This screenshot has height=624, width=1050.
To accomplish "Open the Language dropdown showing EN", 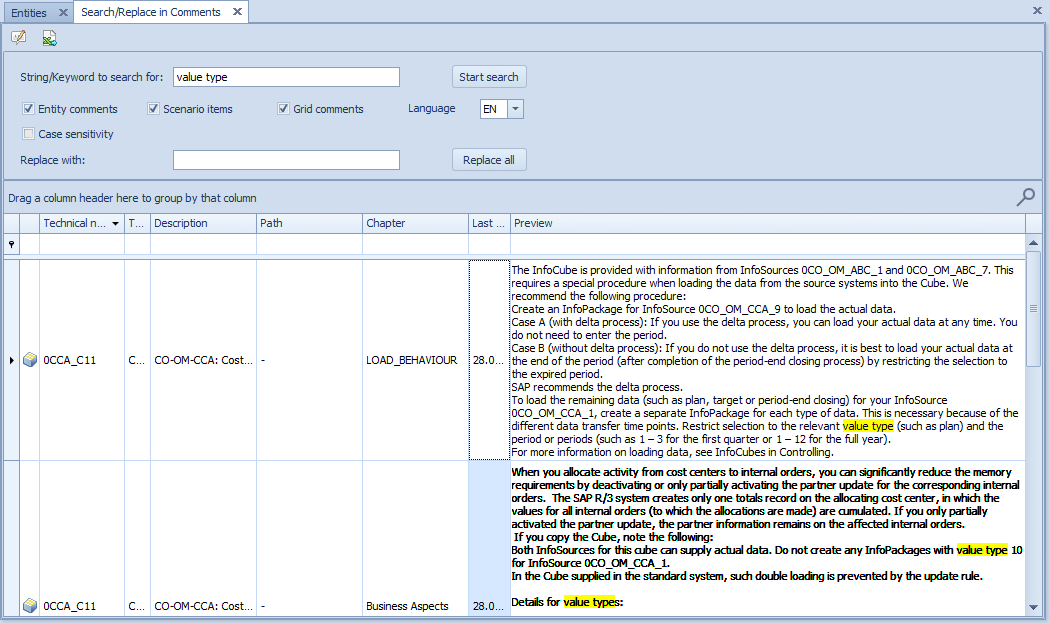I will coord(515,109).
